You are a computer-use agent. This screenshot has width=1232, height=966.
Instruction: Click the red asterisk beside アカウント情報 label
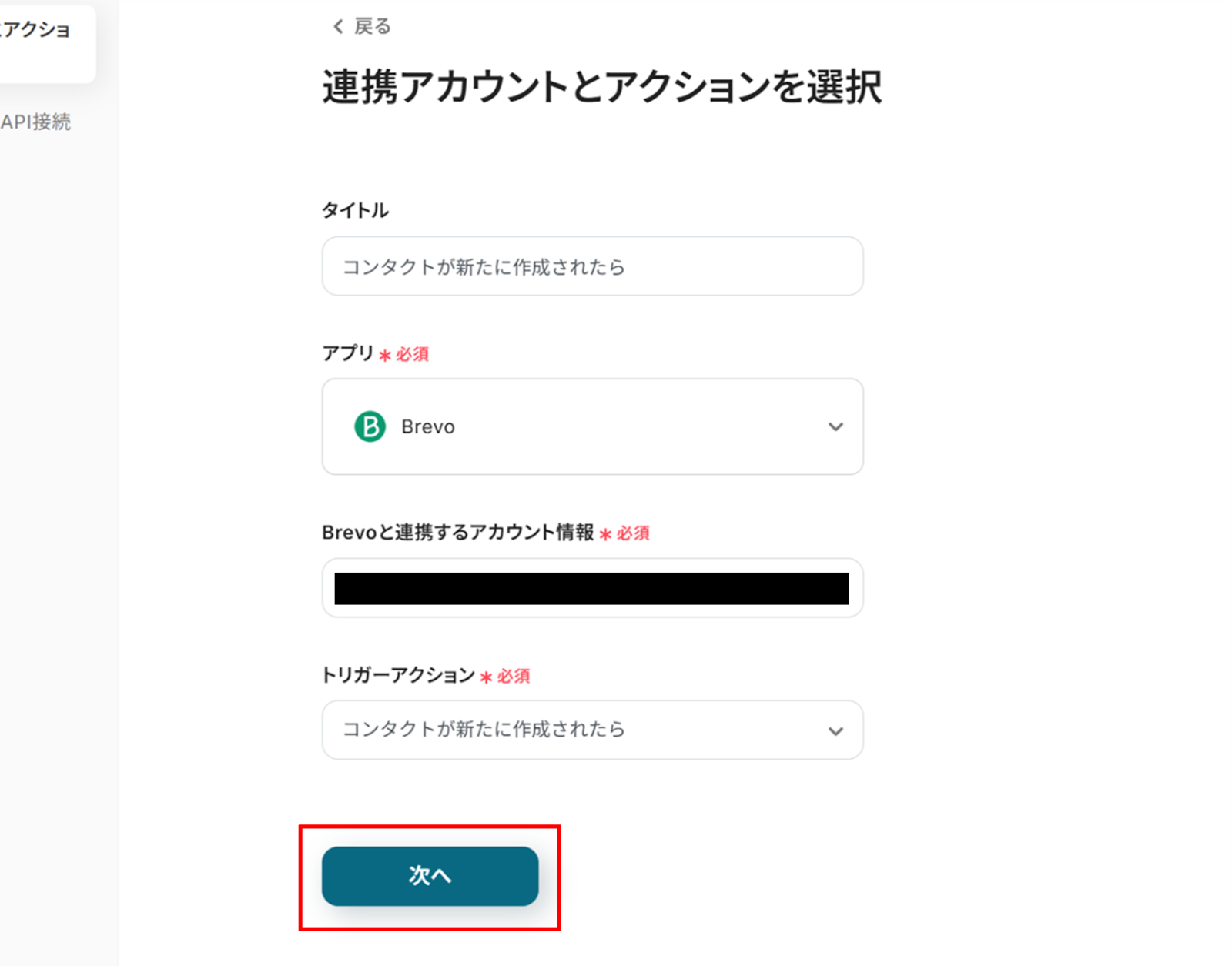tap(605, 534)
